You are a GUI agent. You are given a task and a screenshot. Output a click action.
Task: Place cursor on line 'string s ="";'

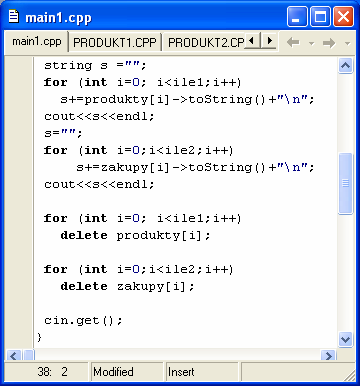[x=95, y=65]
